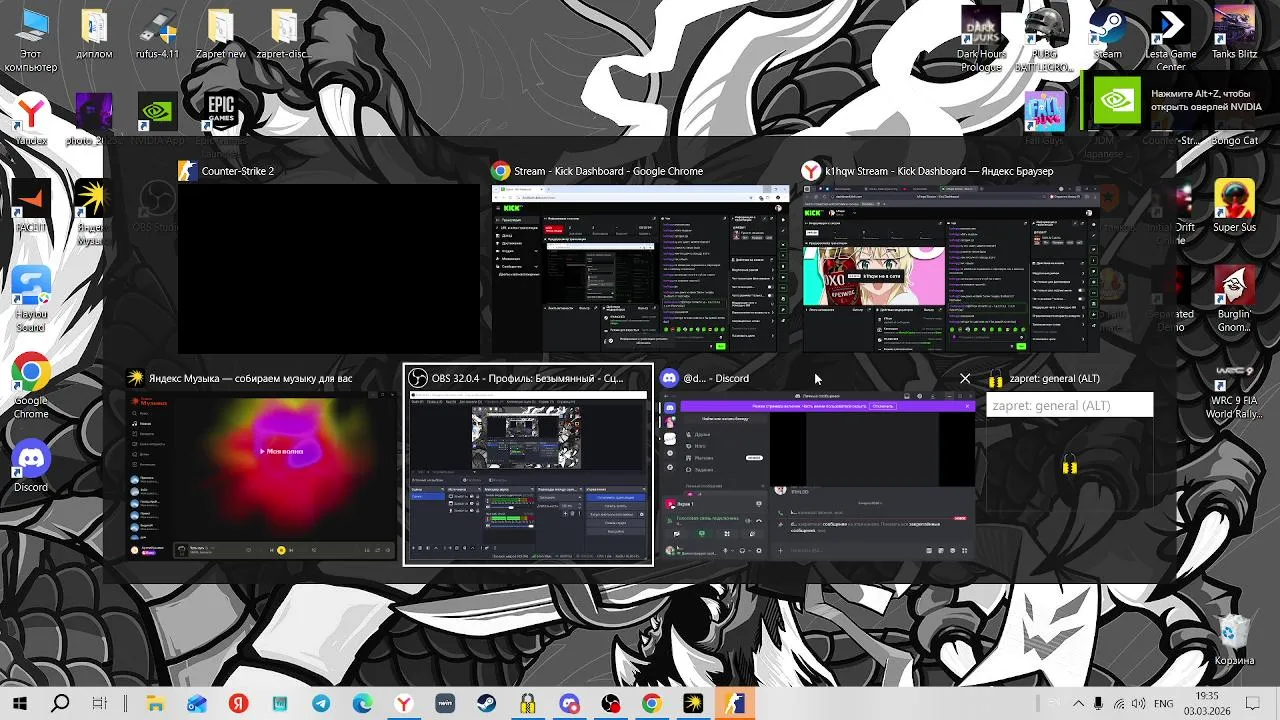Launch the Tanks Blitz desktop shortcut

click(x=1235, y=35)
